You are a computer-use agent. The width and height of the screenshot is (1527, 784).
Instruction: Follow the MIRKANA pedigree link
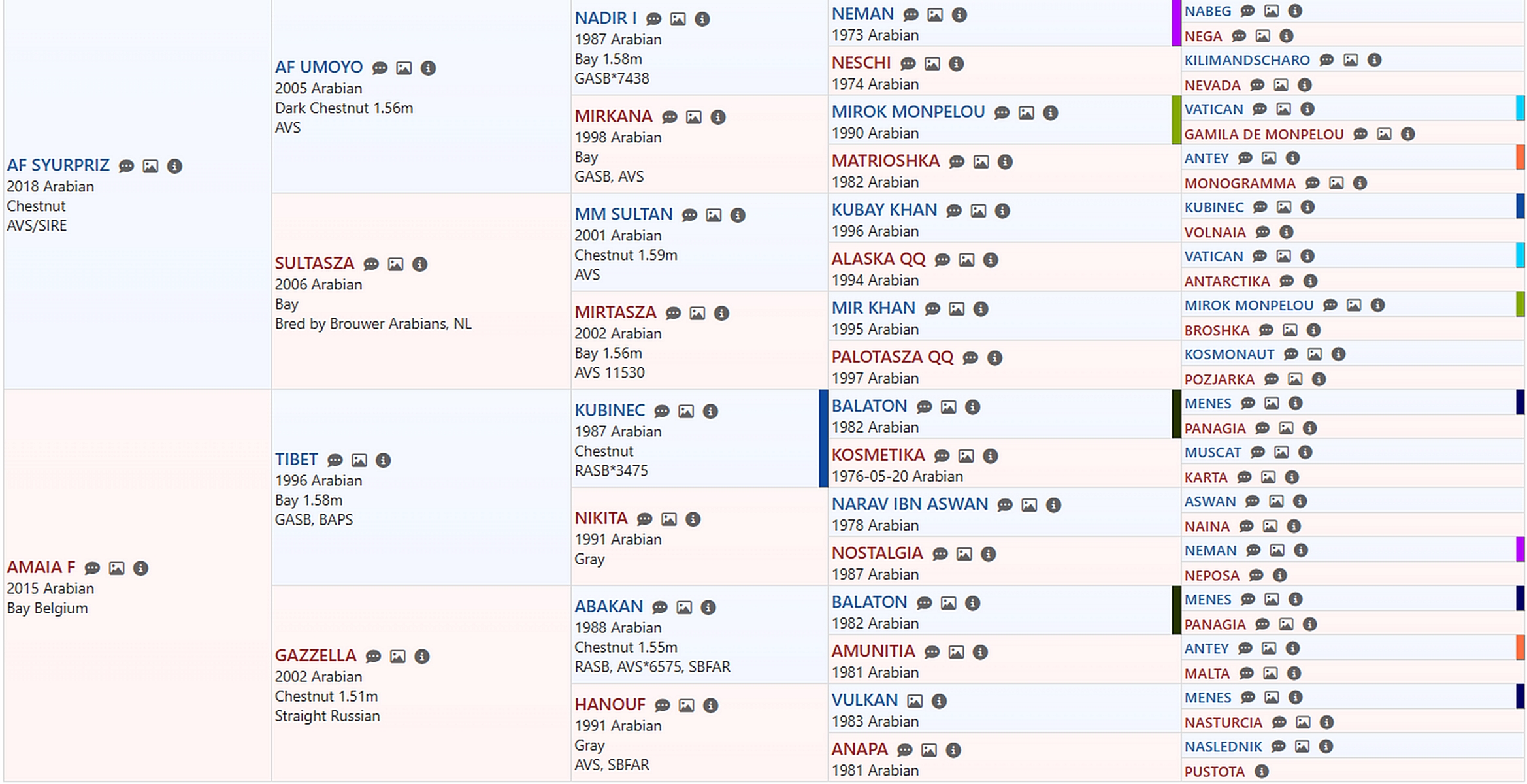click(613, 116)
